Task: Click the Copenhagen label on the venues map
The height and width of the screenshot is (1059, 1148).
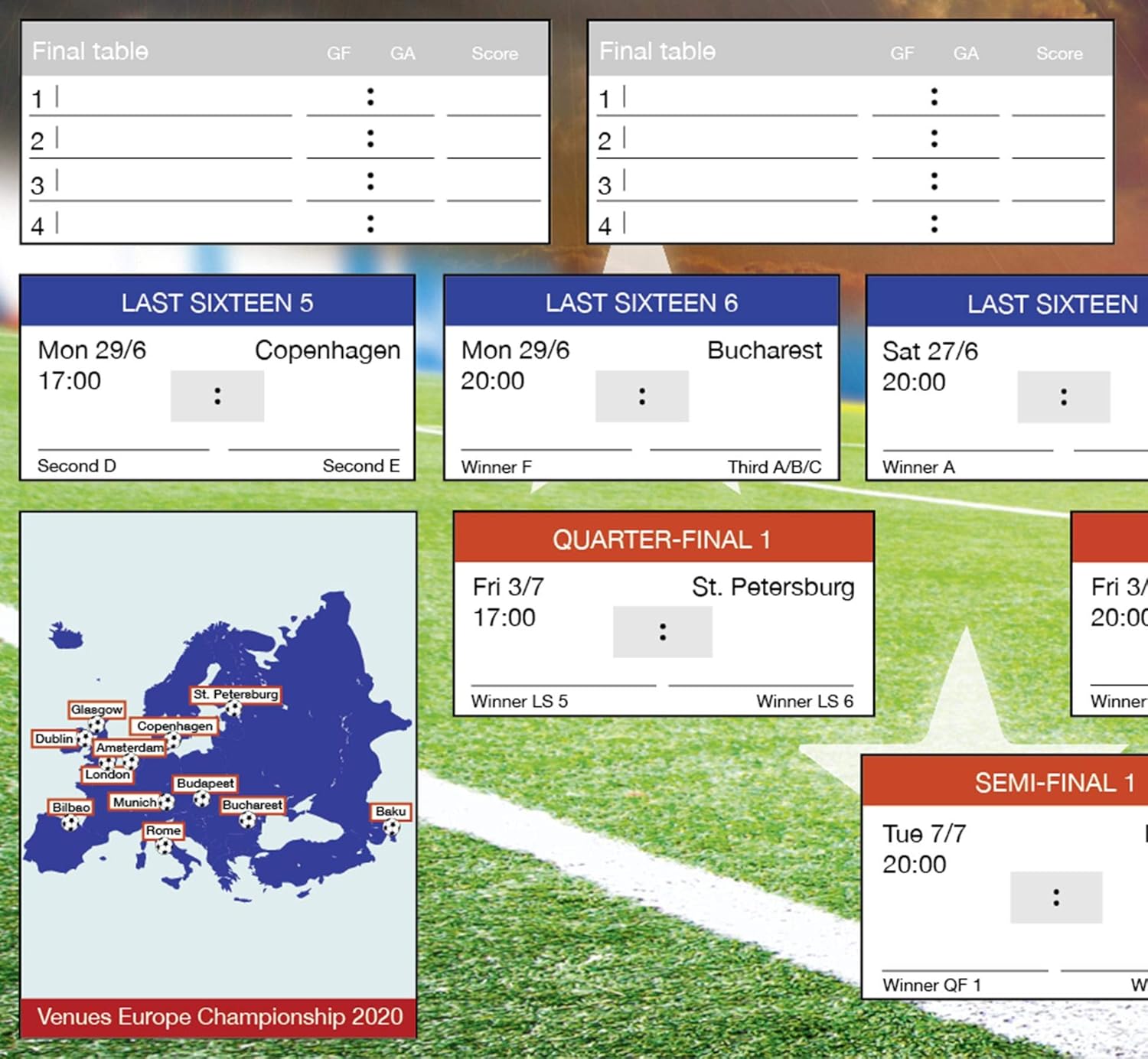Action: (175, 725)
